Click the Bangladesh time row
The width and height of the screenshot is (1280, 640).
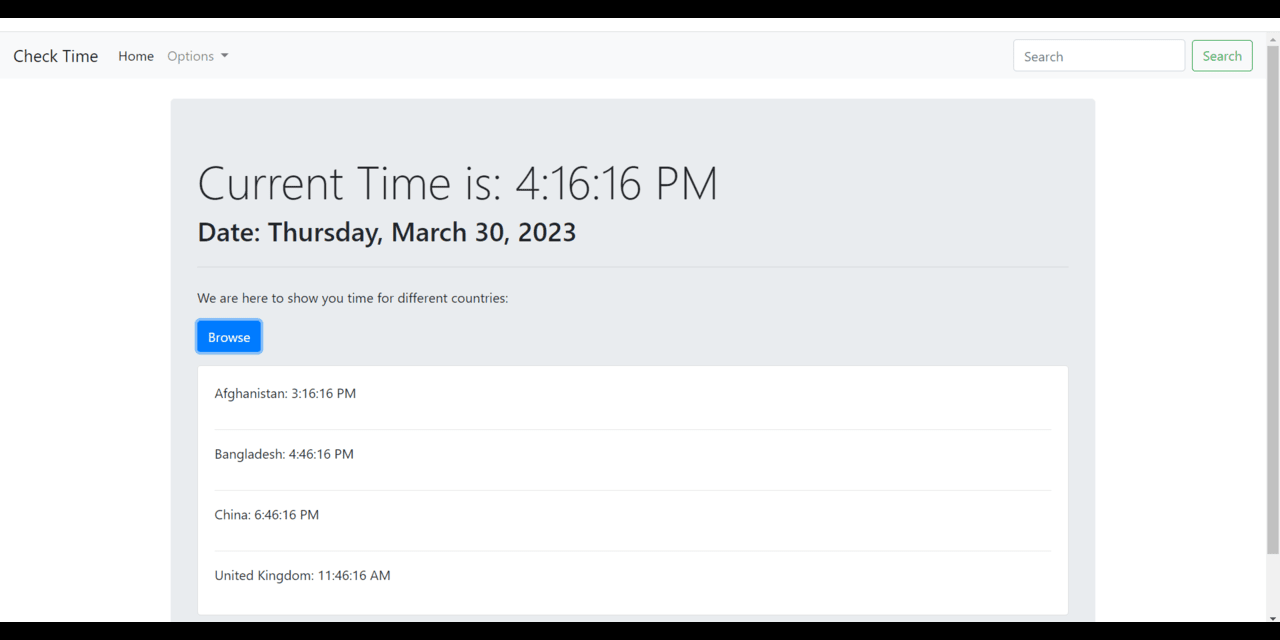pos(284,454)
